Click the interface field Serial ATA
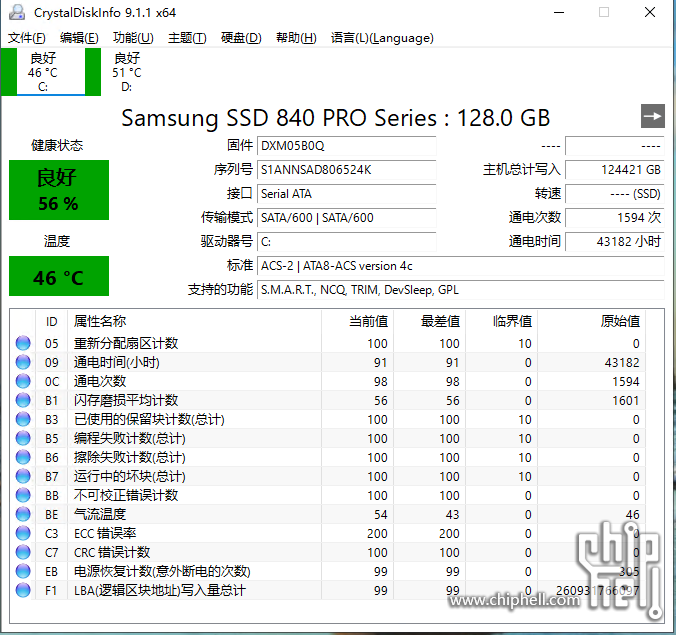 [347, 194]
